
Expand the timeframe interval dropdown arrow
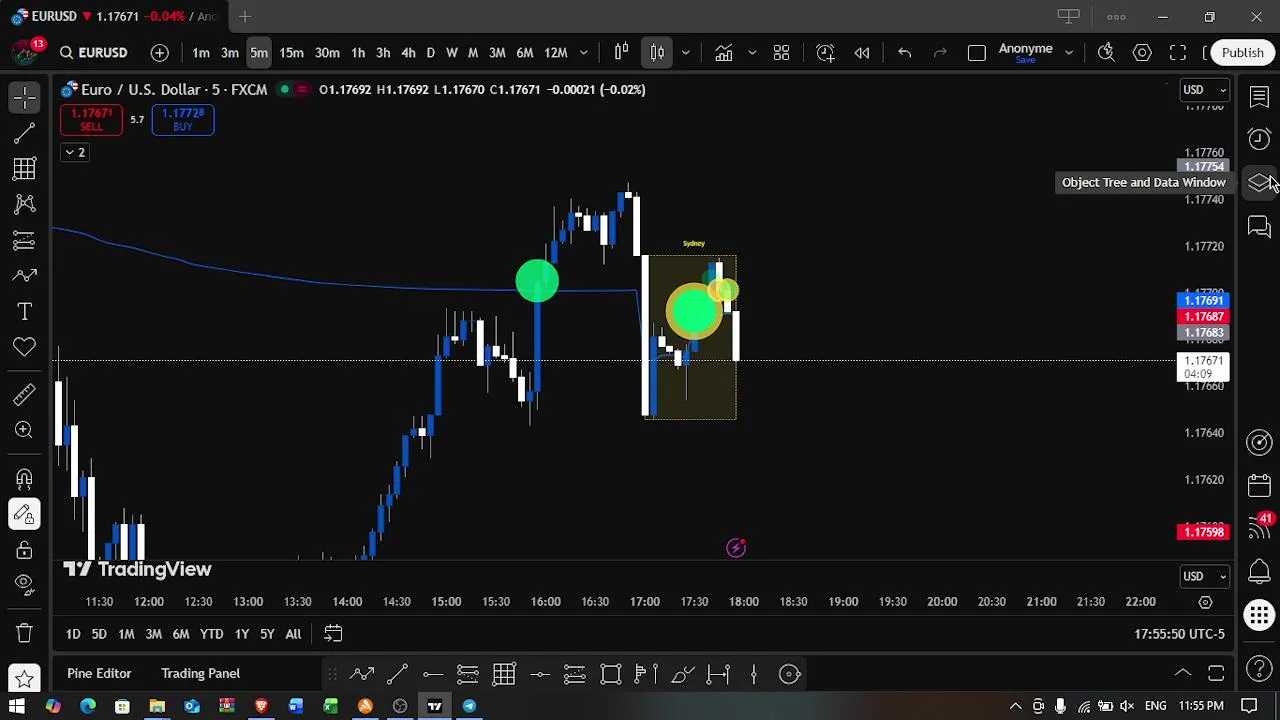tap(584, 52)
